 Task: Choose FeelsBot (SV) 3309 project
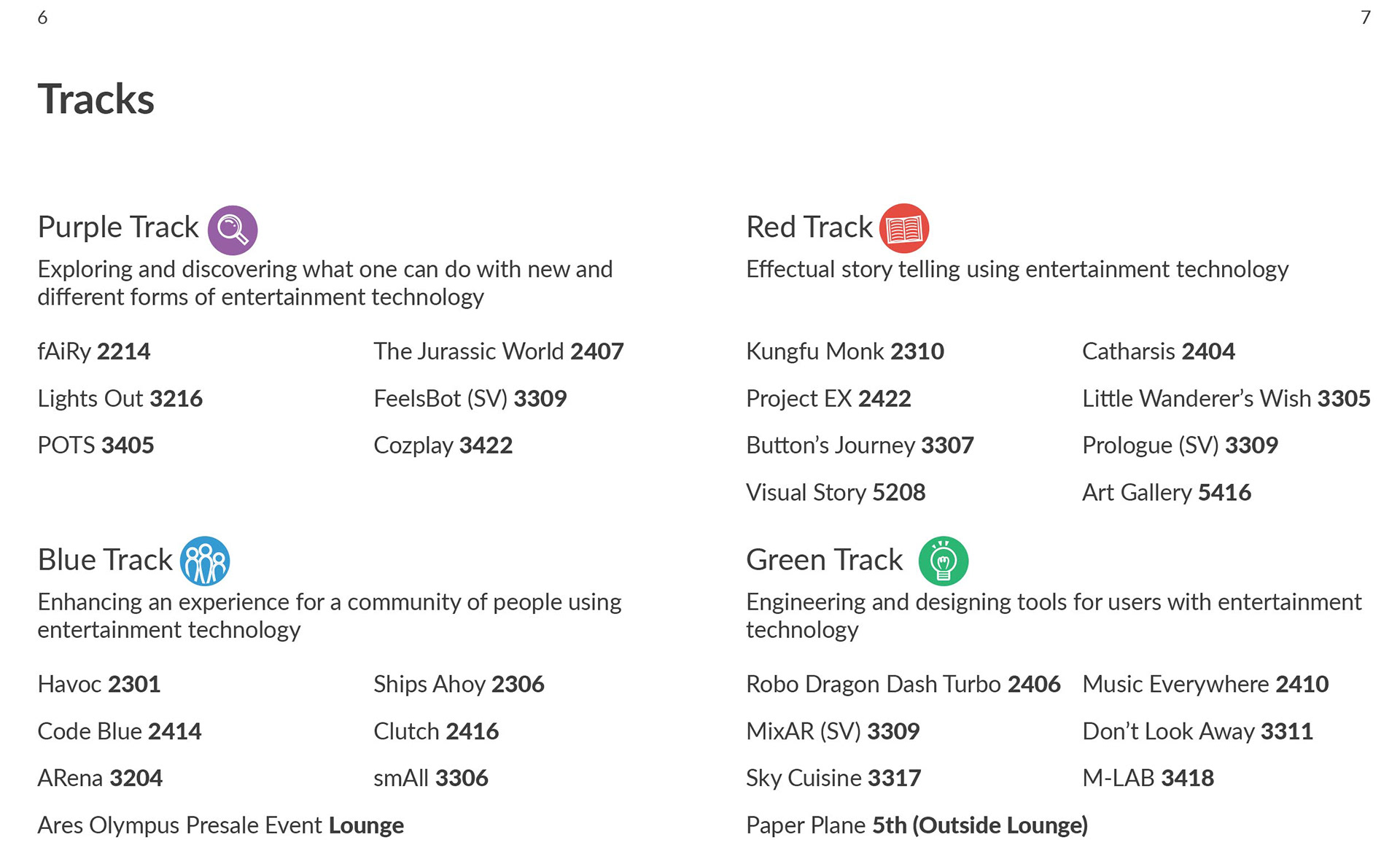point(470,399)
